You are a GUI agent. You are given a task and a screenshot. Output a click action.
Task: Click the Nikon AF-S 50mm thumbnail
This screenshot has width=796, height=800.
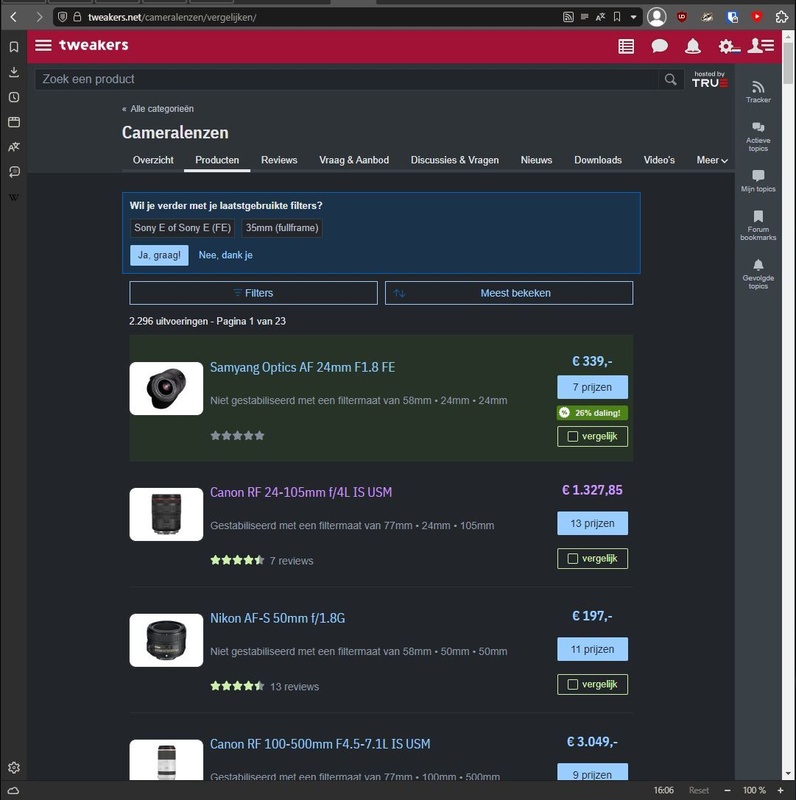tap(166, 640)
